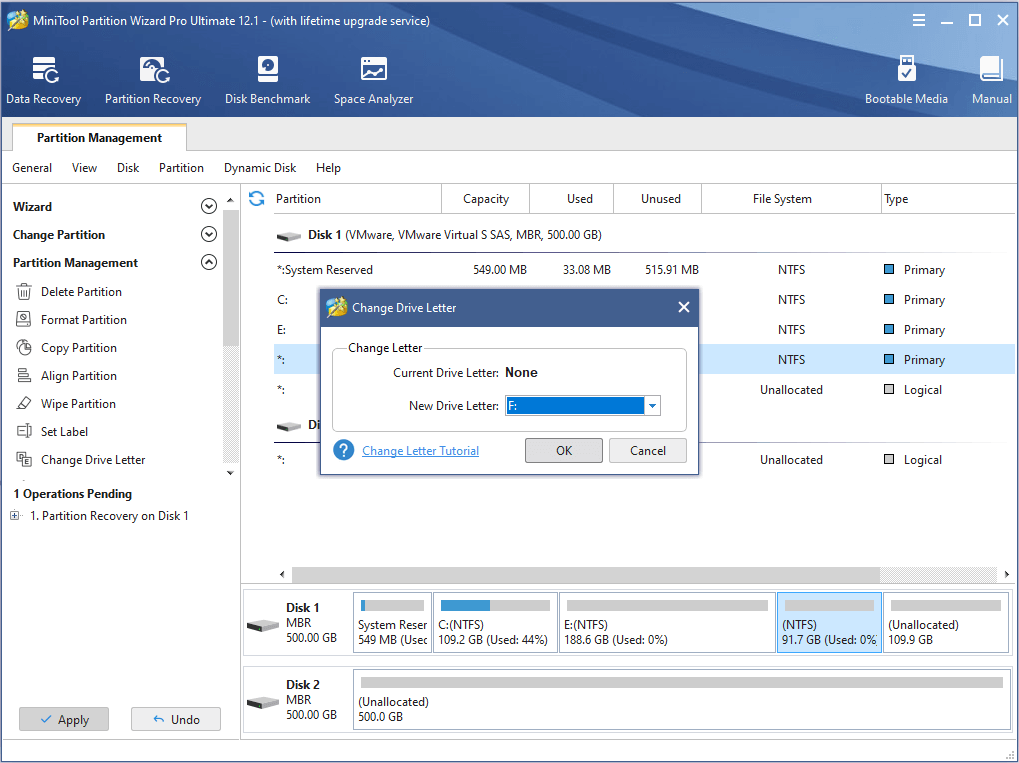Click the Disk 2 drive icon in disk map
This screenshot has height=763, width=1019.
coord(263,703)
